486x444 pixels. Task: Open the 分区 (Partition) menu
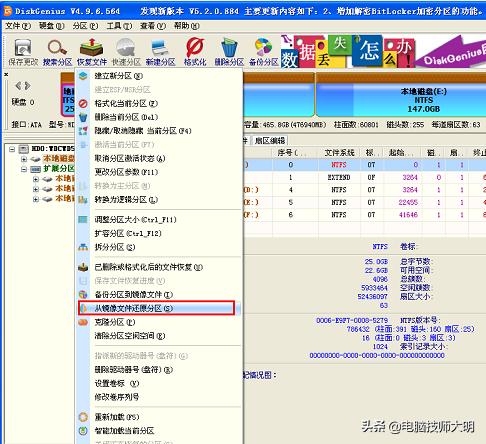pyautogui.click(x=85, y=26)
